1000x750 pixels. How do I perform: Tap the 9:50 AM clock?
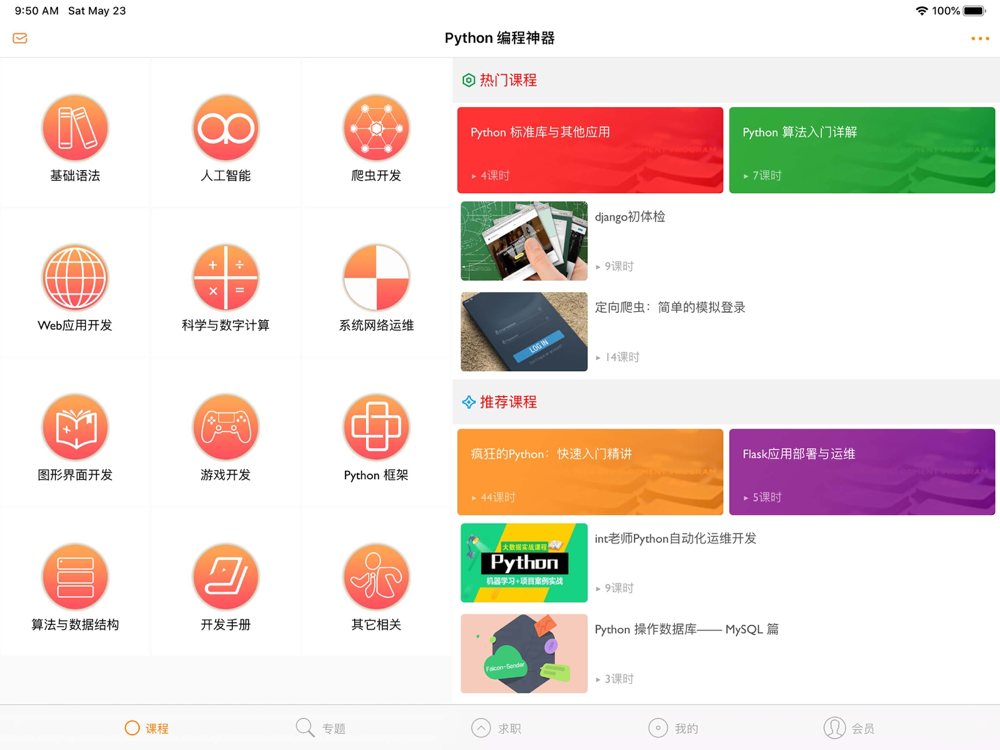pos(36,11)
